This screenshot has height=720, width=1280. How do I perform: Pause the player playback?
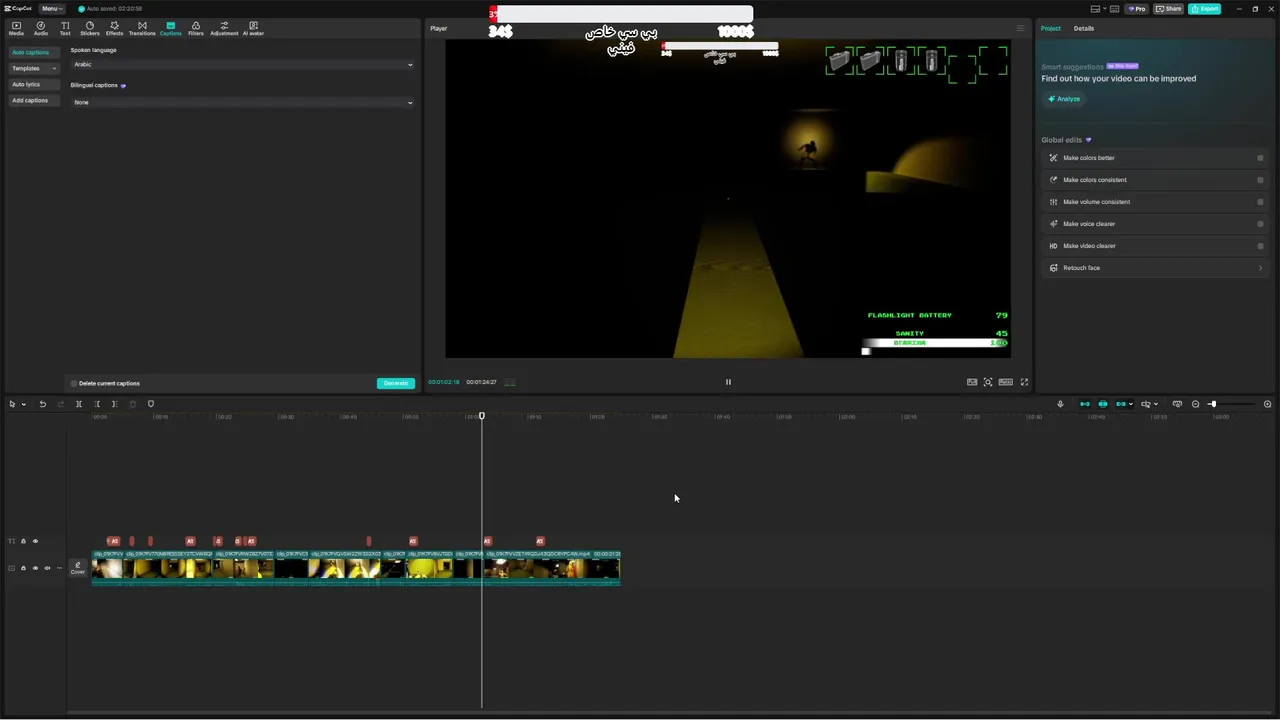click(x=728, y=382)
